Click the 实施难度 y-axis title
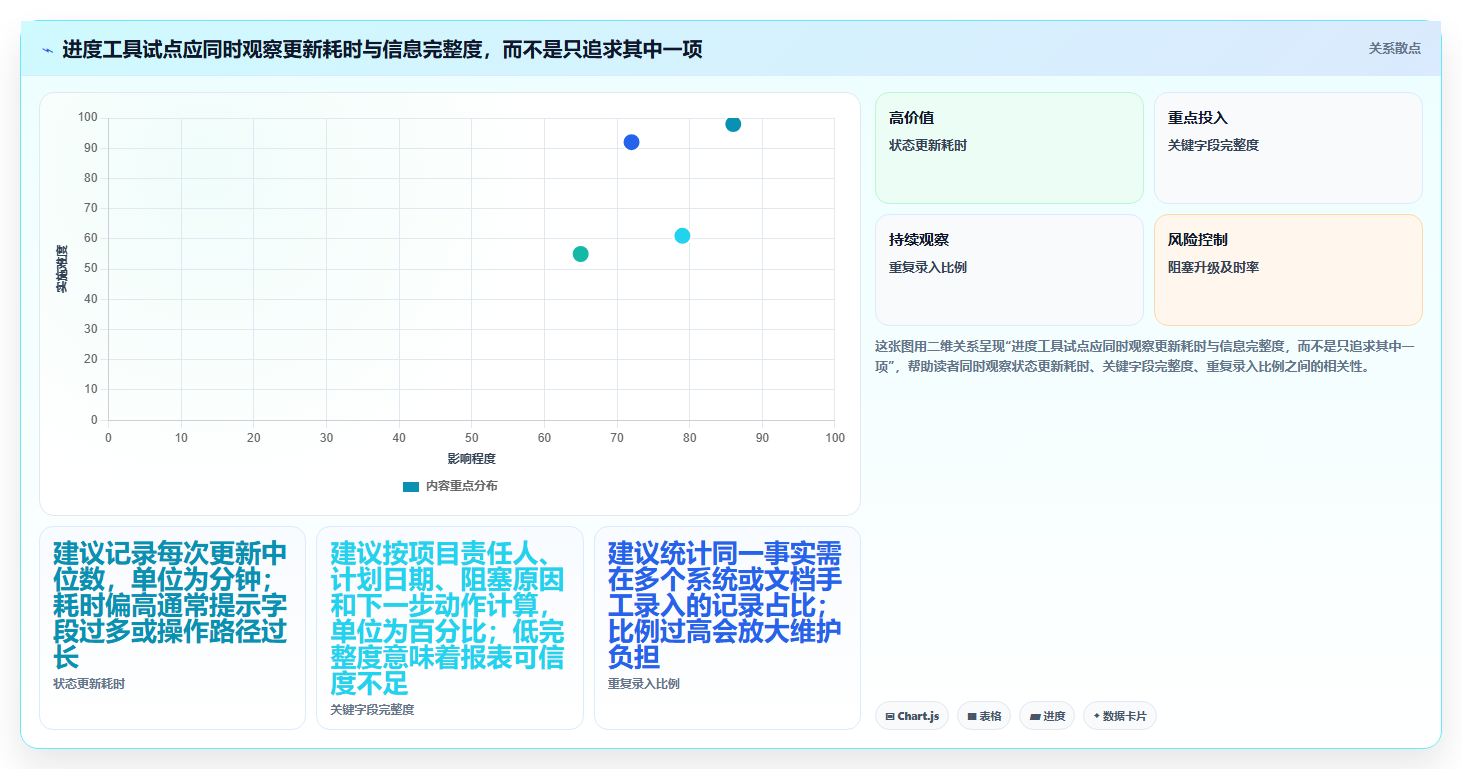The height and width of the screenshot is (769, 1462). click(62, 269)
